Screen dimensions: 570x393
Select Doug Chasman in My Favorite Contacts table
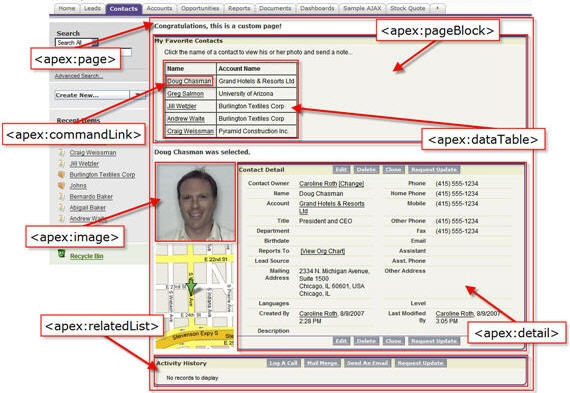[189, 81]
